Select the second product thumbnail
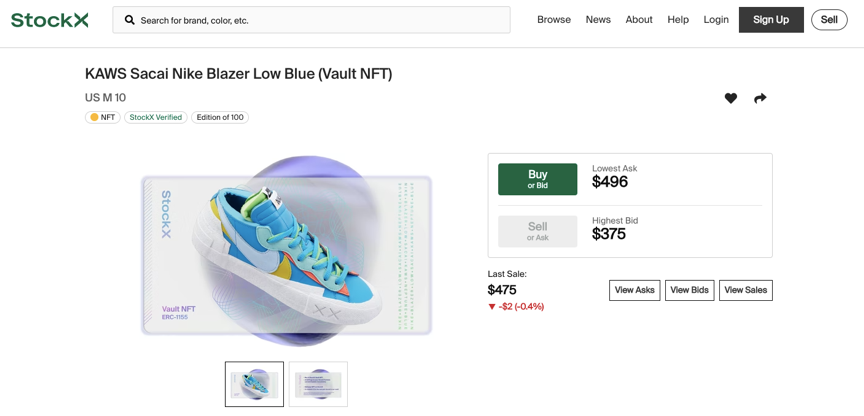Viewport: 864px width, 416px height. coord(318,384)
